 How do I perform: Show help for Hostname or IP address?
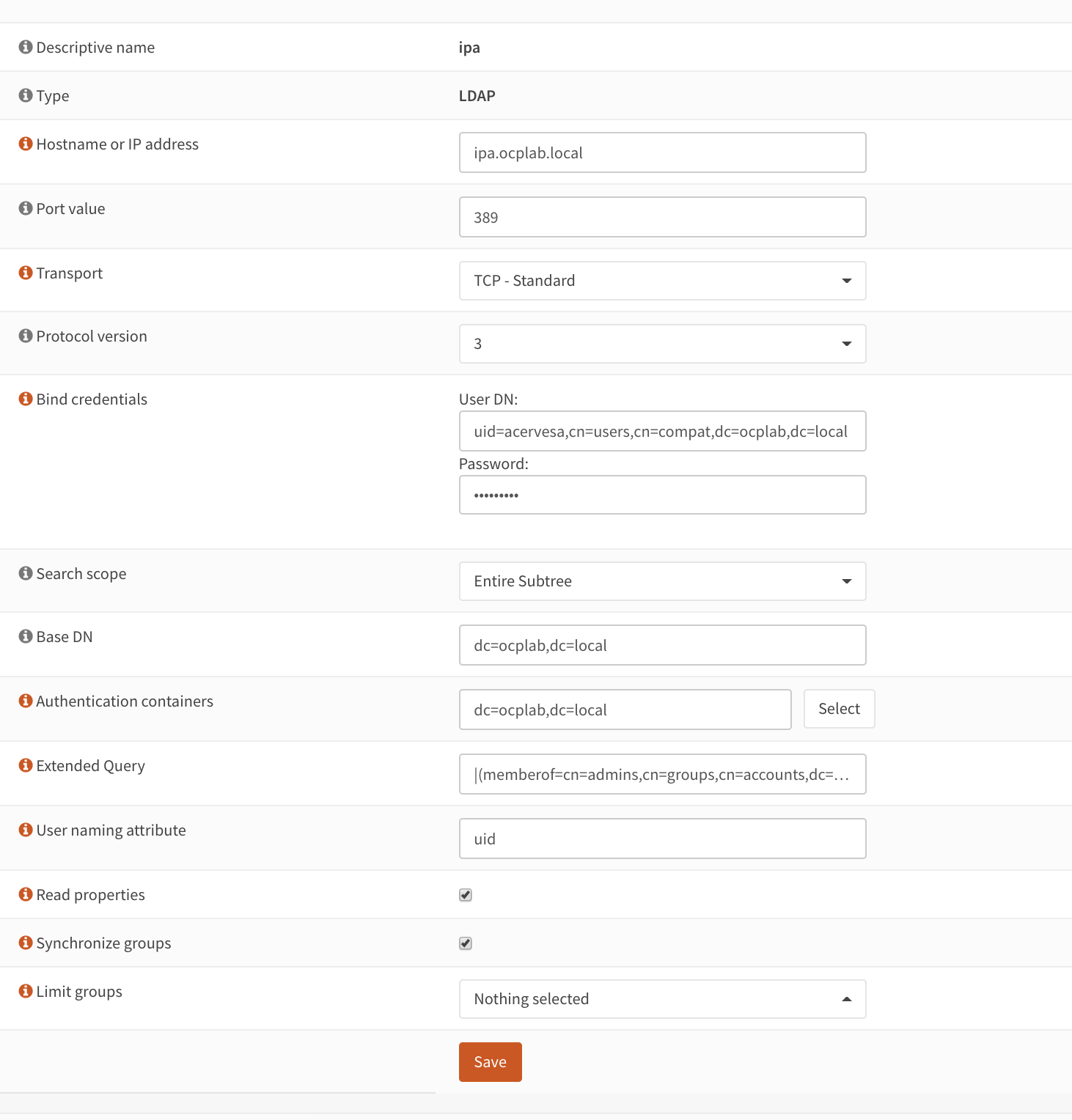tap(26, 144)
